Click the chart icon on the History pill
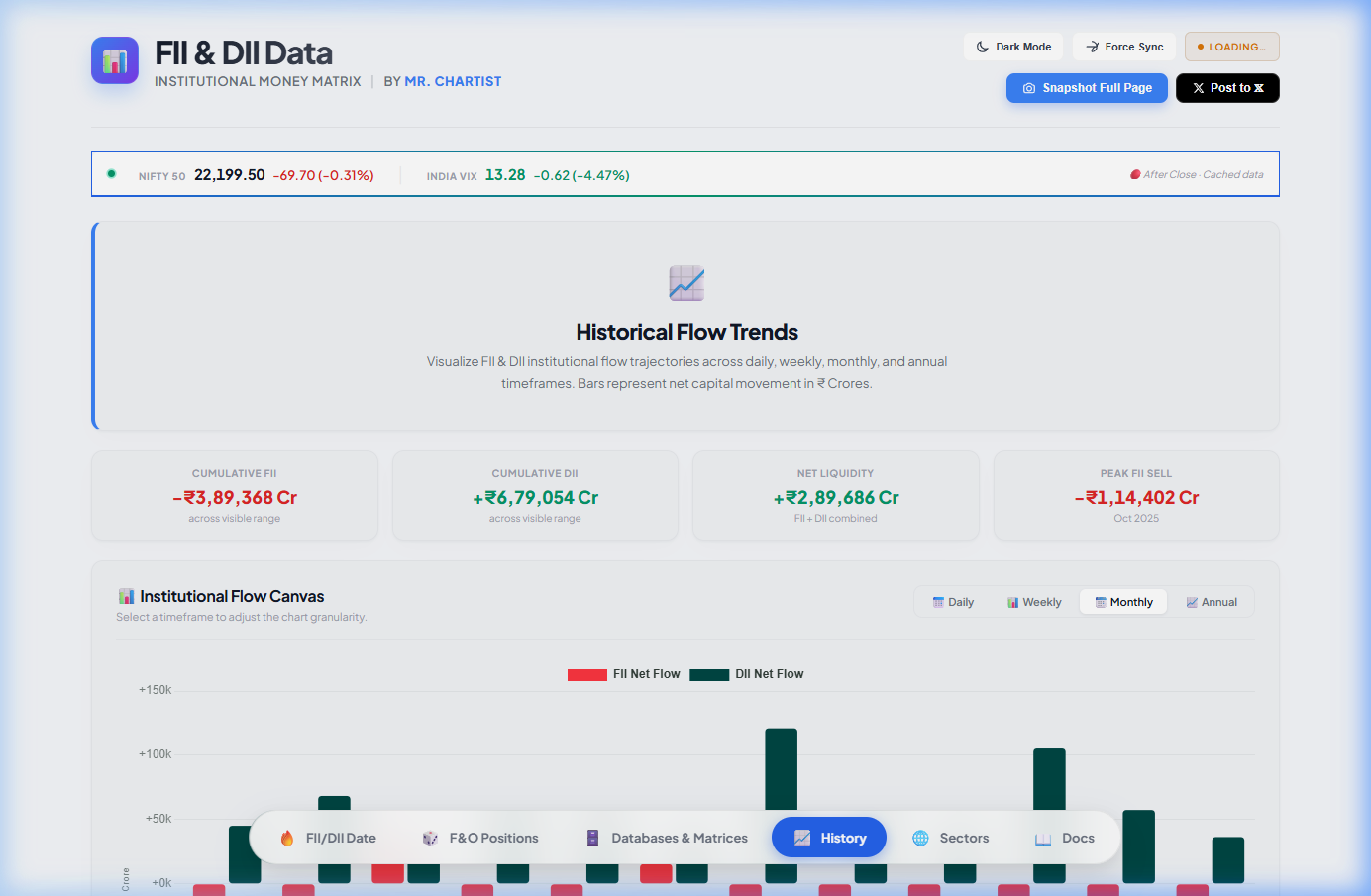Viewport: 1371px width, 896px height. [802, 837]
